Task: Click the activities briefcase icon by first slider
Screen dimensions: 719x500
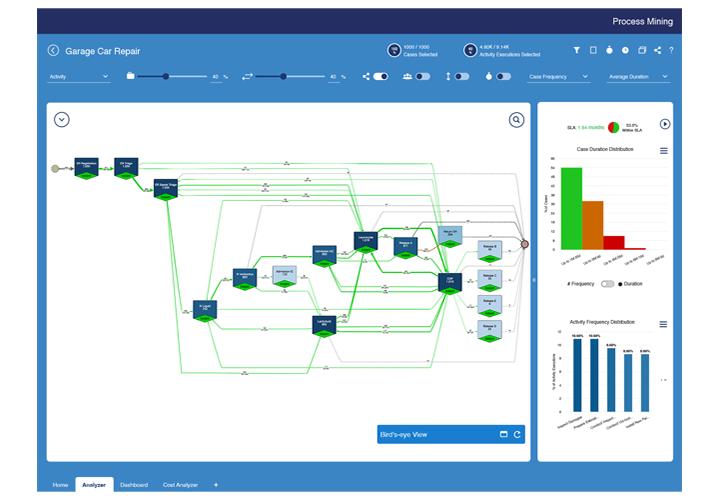Action: (130, 76)
